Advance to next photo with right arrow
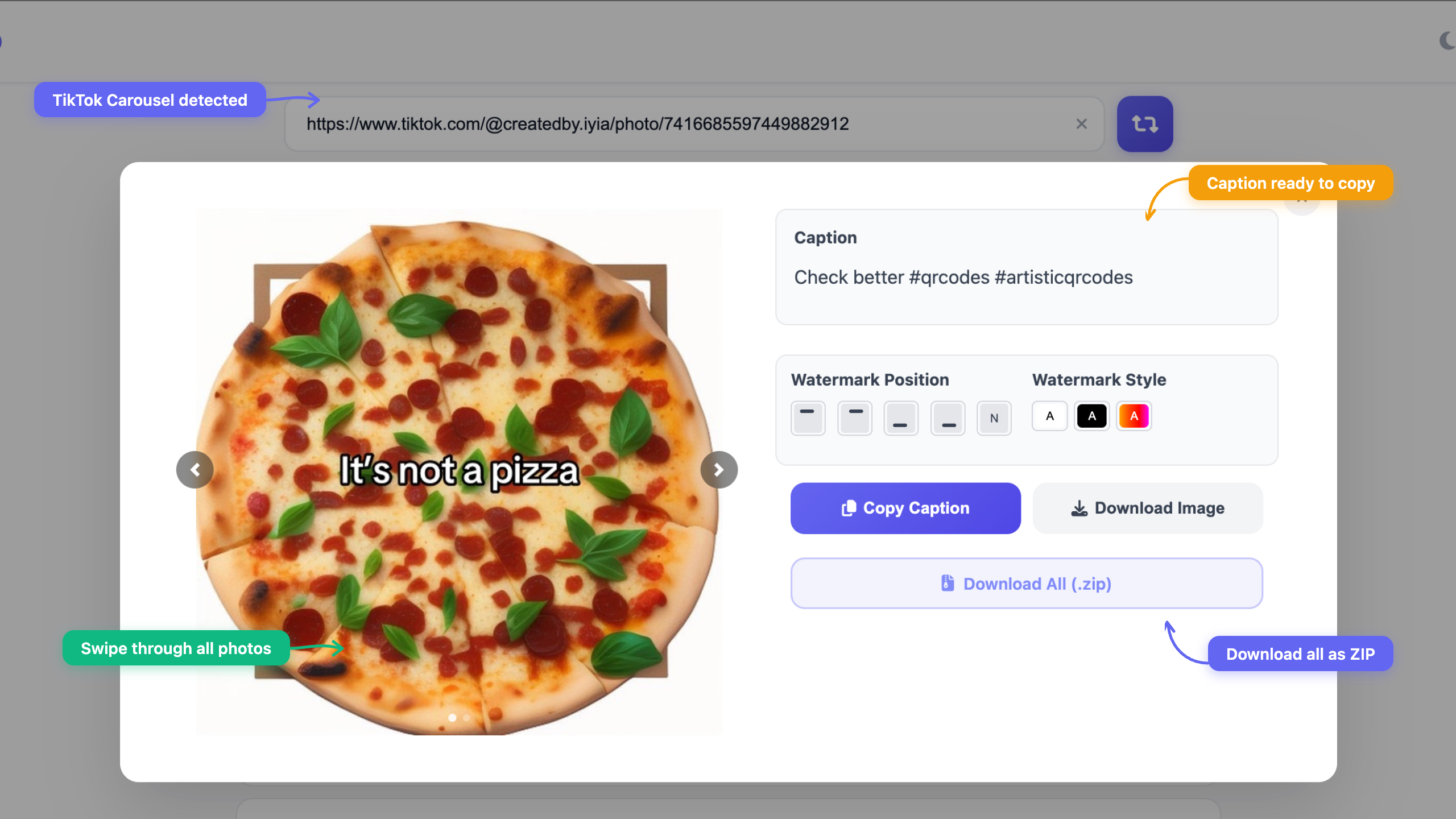Viewport: 1456px width, 819px height. coord(719,470)
